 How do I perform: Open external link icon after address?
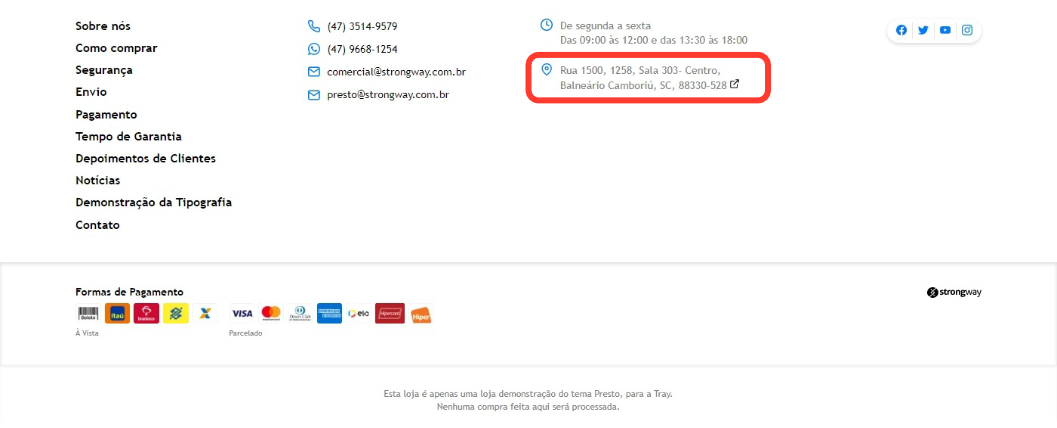[x=735, y=85]
